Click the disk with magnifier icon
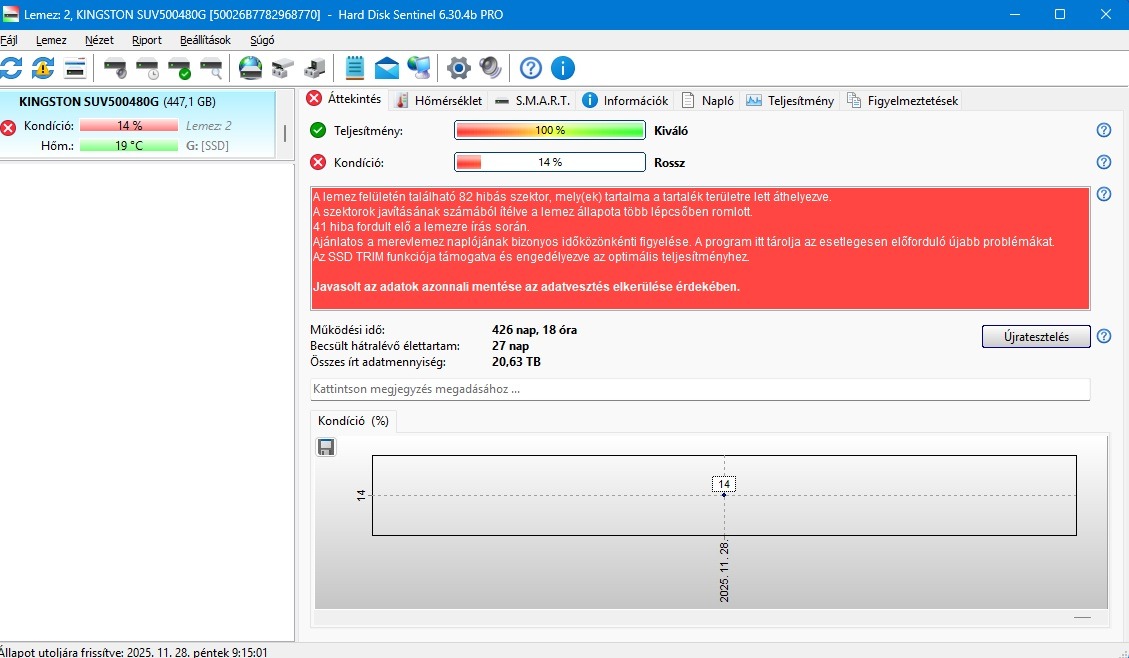1129x658 pixels. click(211, 68)
